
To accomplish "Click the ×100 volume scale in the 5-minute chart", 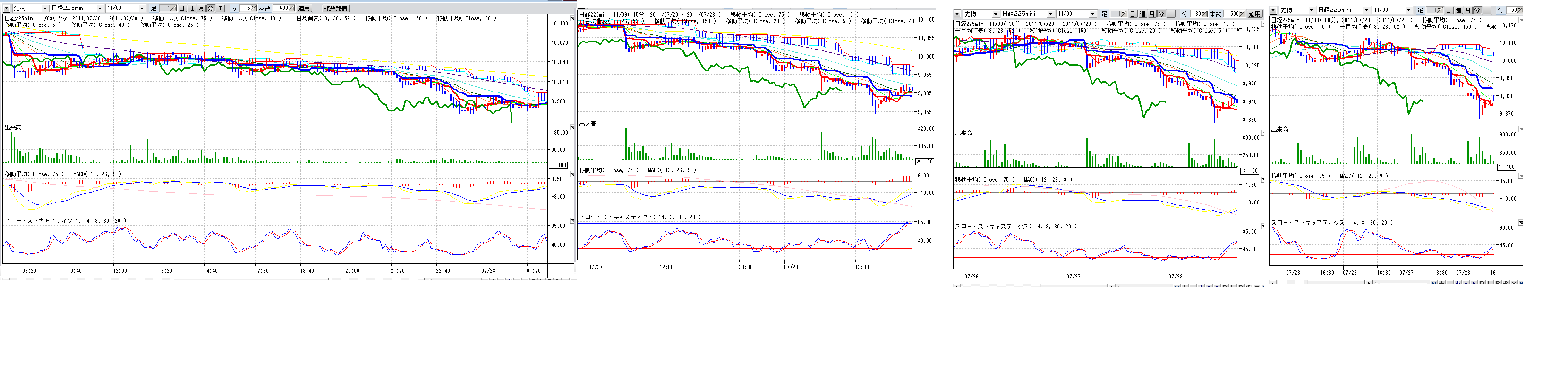I will pos(558,166).
